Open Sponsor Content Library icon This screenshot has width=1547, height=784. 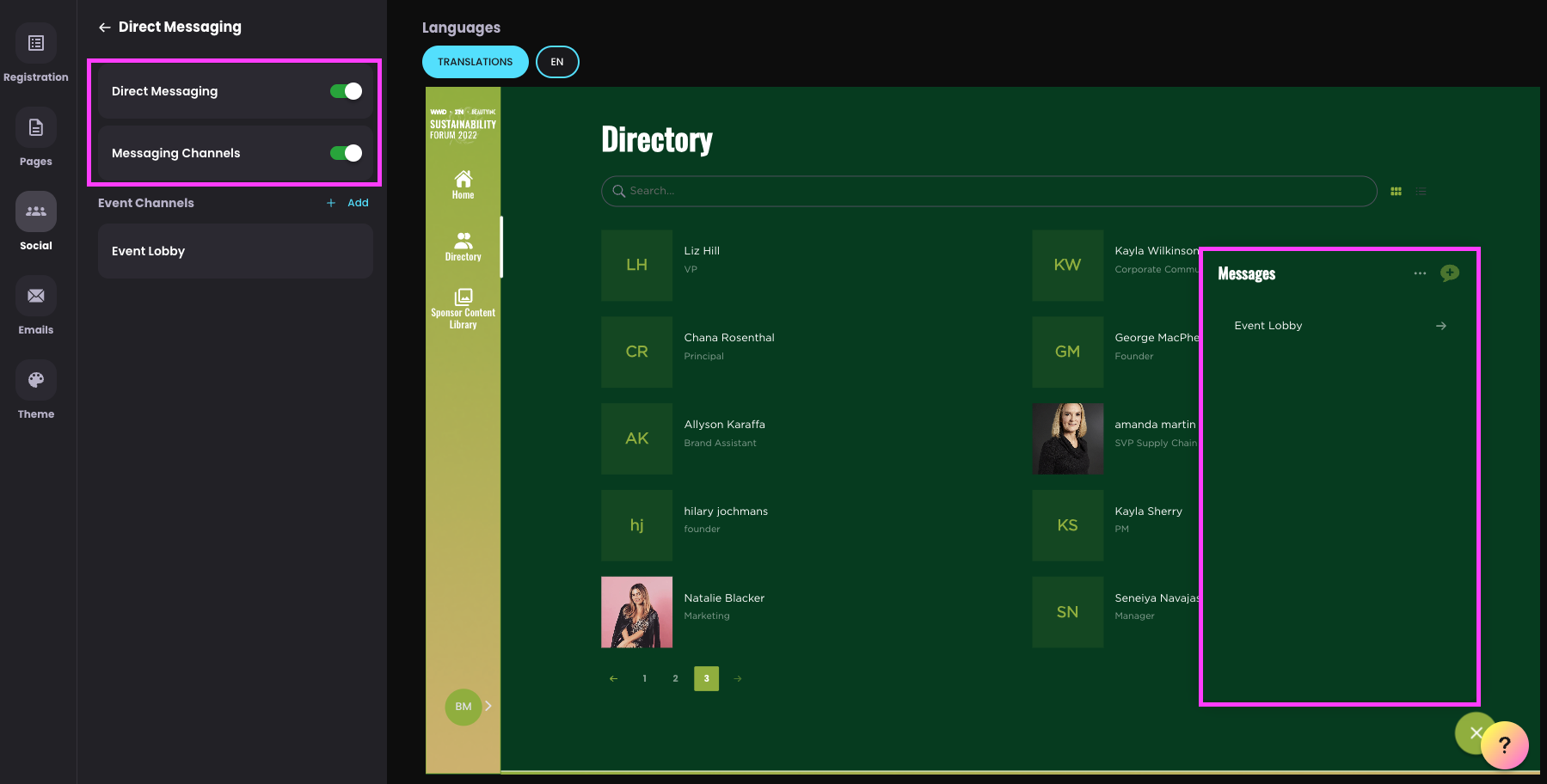pyautogui.click(x=463, y=297)
